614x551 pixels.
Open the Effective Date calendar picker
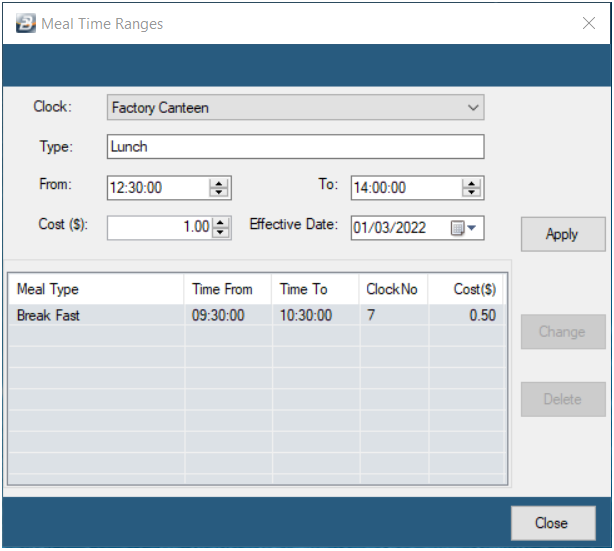click(464, 228)
